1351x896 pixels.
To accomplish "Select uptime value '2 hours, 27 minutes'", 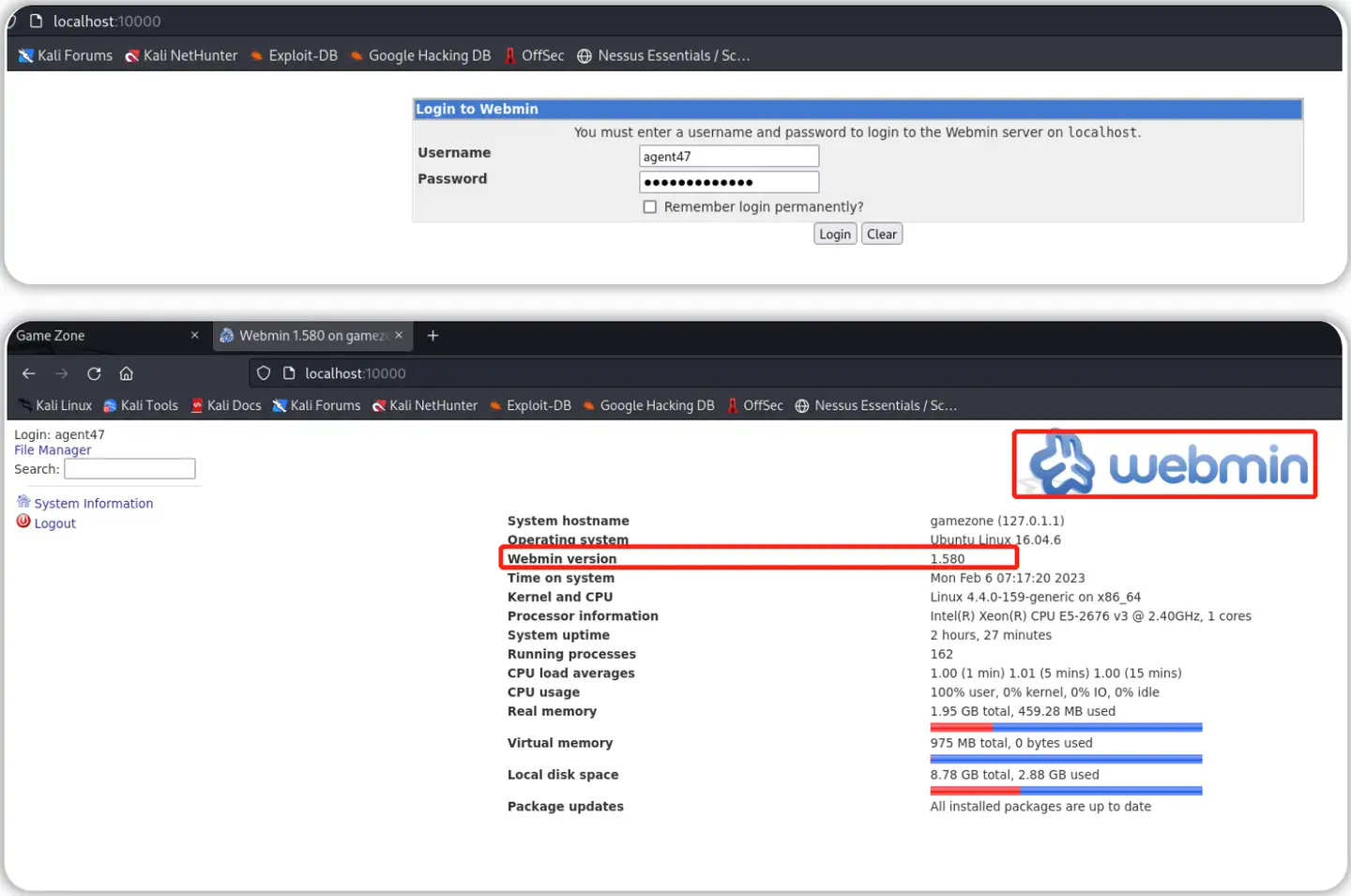I will (991, 635).
